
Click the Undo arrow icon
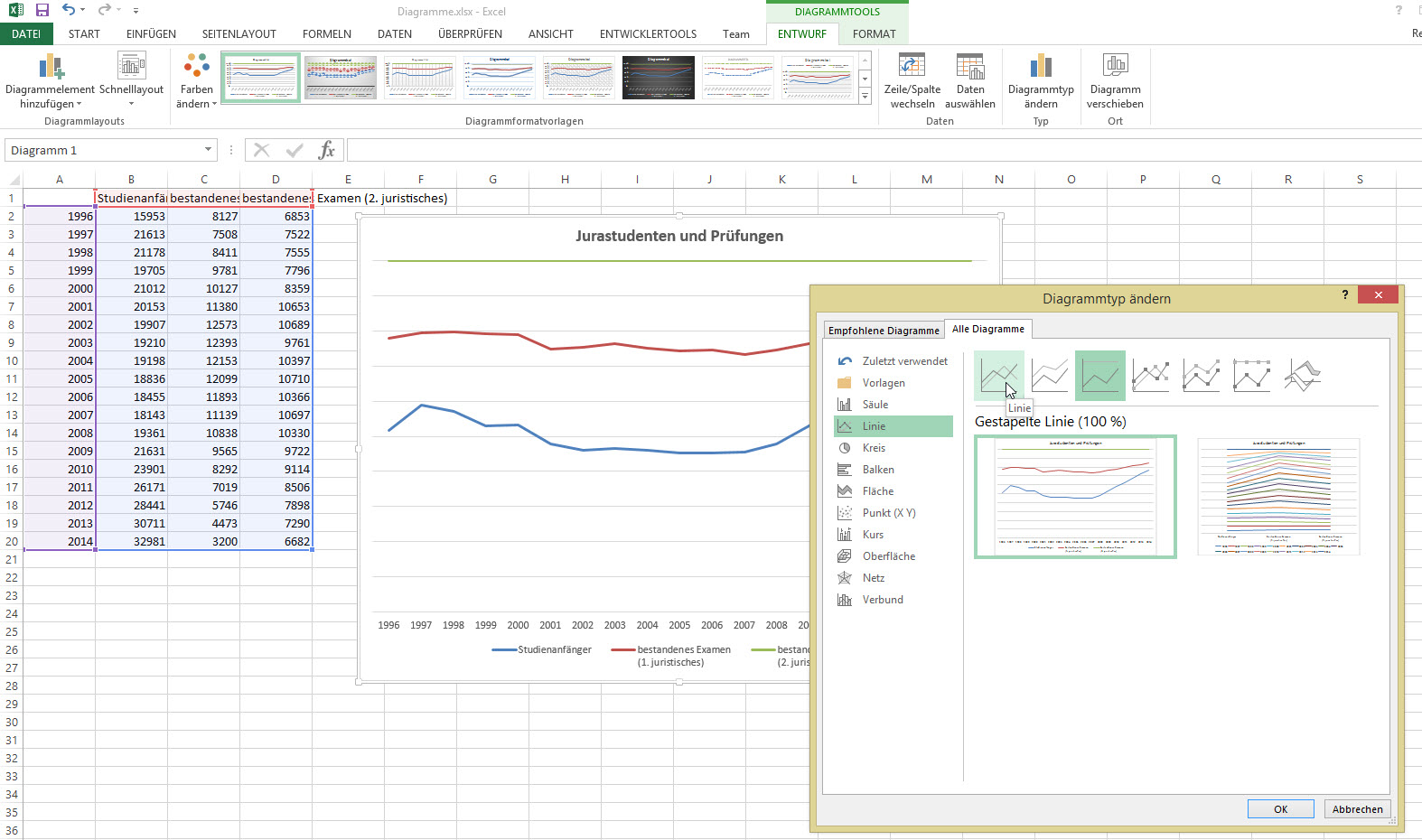69,11
